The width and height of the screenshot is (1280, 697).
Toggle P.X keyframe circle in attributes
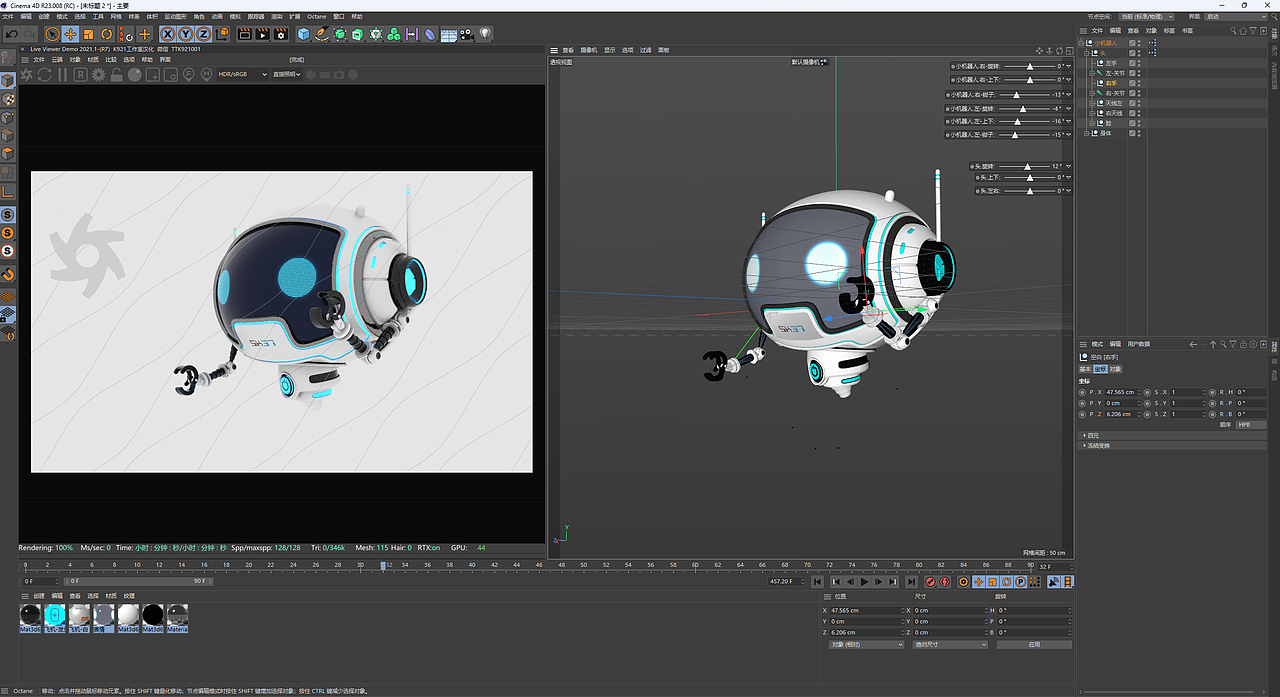(x=1082, y=392)
